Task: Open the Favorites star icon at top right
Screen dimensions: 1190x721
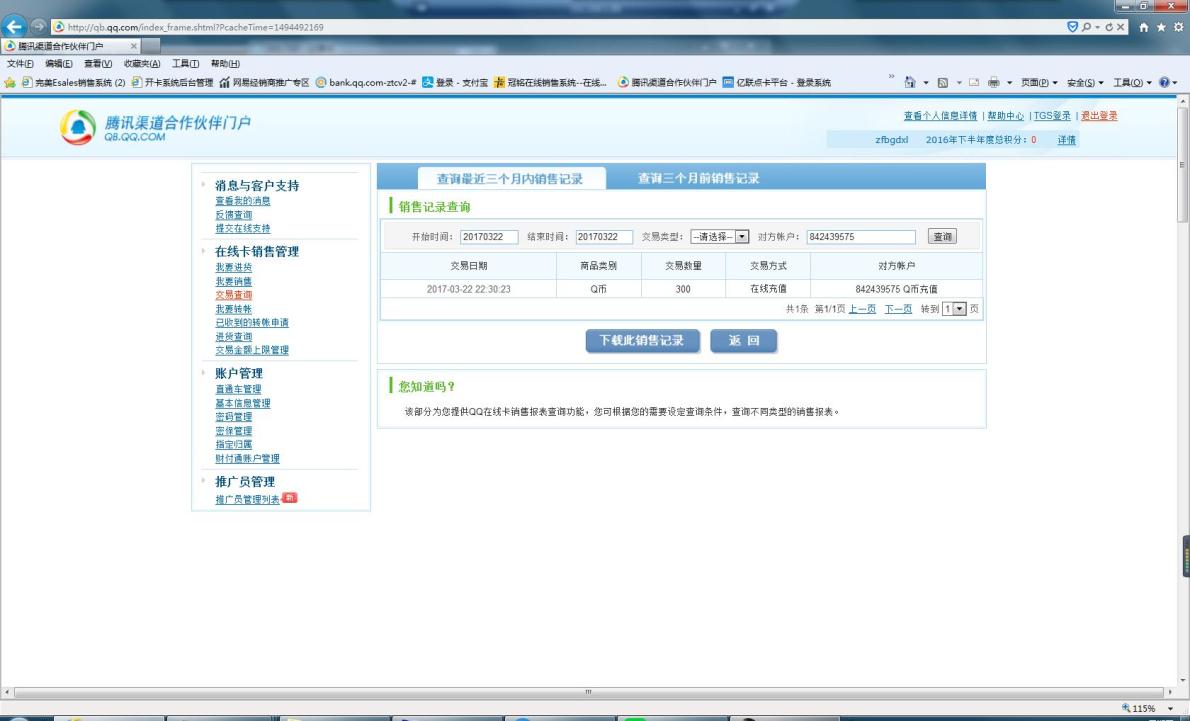Action: [x=1161, y=27]
